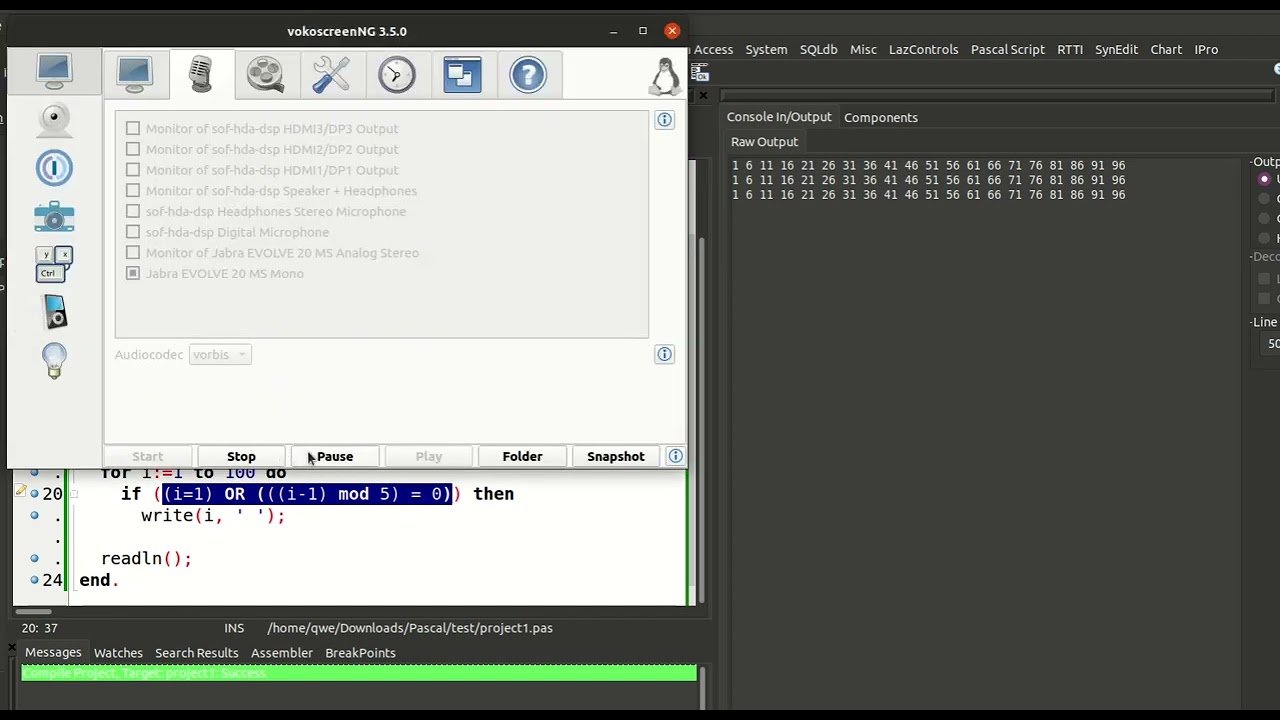Click the code editor horizontal scrollbar
Screen dimensions: 1280x720
pyautogui.click(x=33, y=612)
